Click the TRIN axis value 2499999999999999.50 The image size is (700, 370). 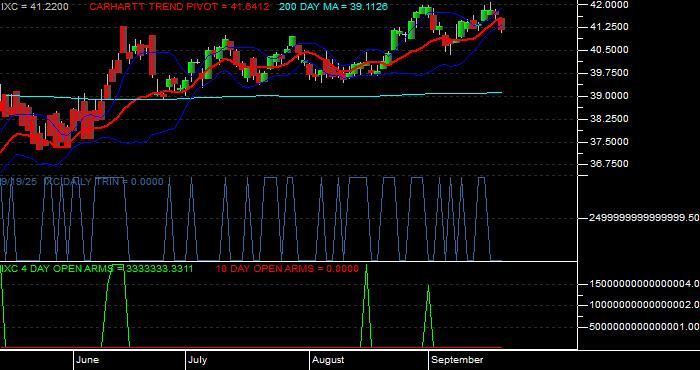[x=644, y=218]
